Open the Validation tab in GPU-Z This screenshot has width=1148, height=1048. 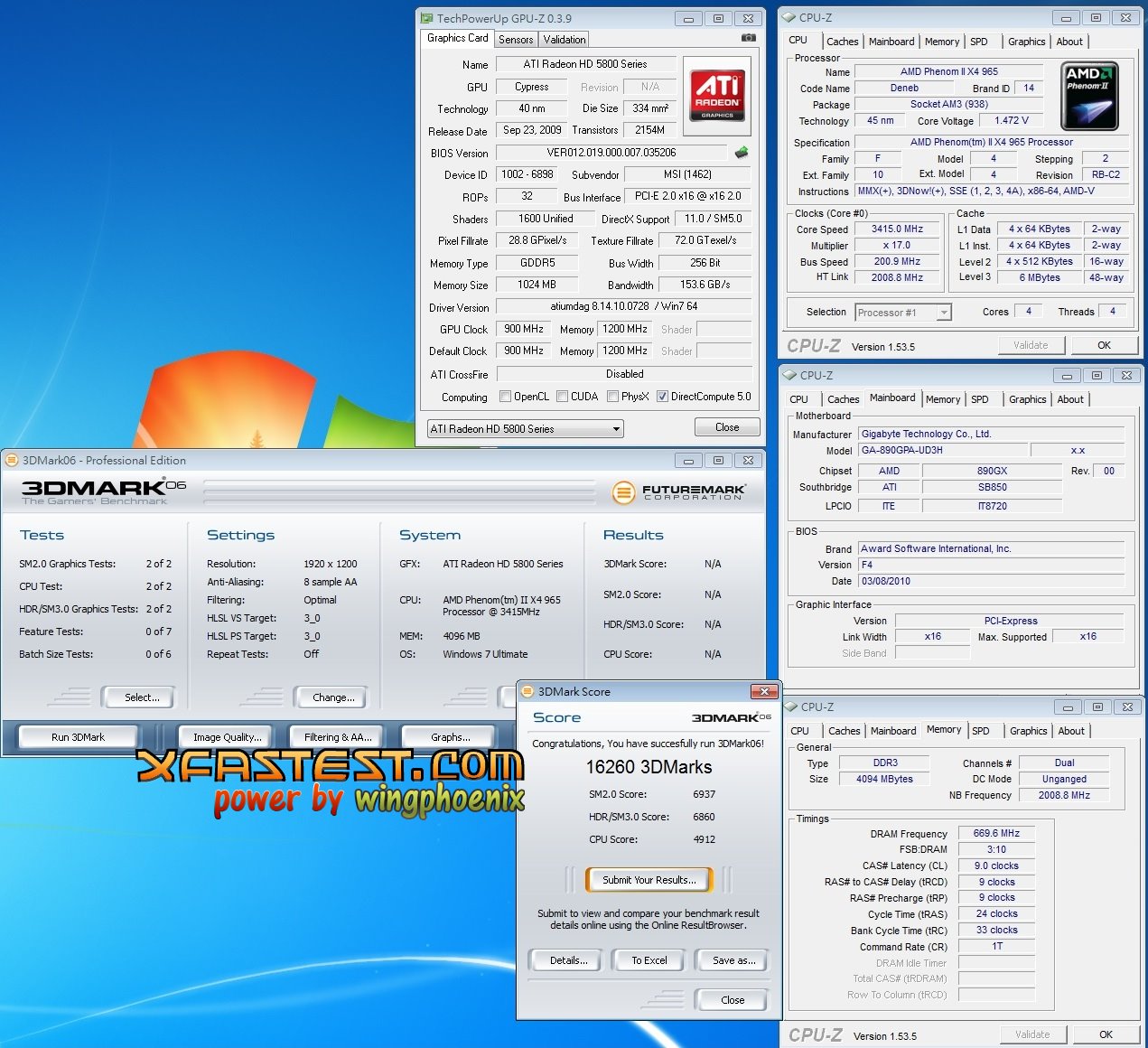pyautogui.click(x=565, y=40)
